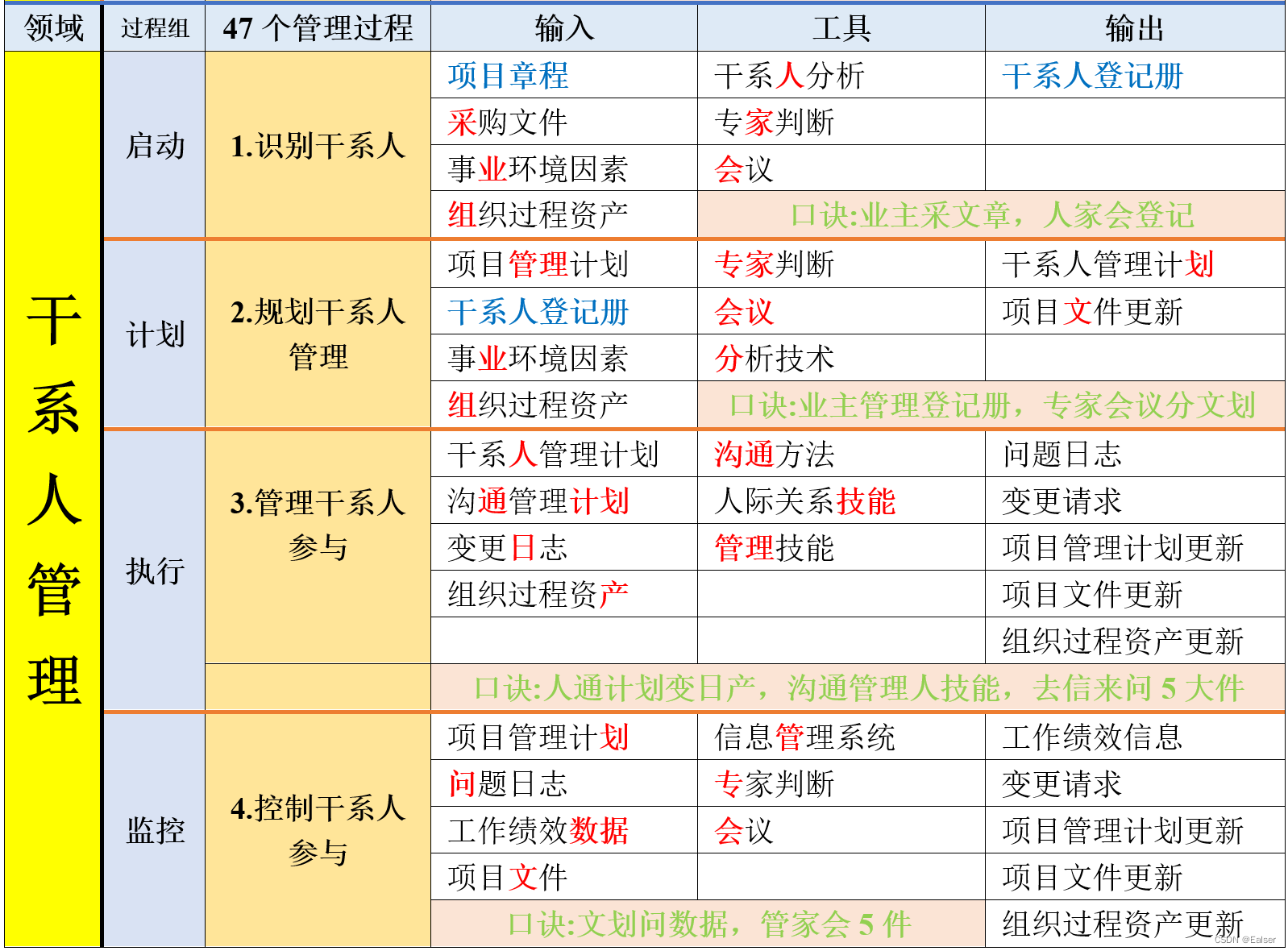
Task: Click 干系人管理计划 in the 输出 column
Action: pyautogui.click(x=1135, y=264)
